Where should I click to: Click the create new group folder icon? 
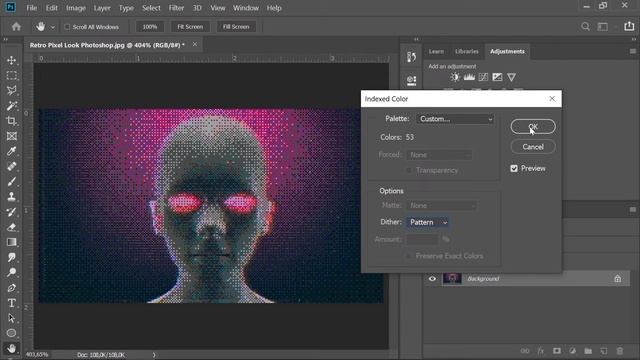coord(588,351)
